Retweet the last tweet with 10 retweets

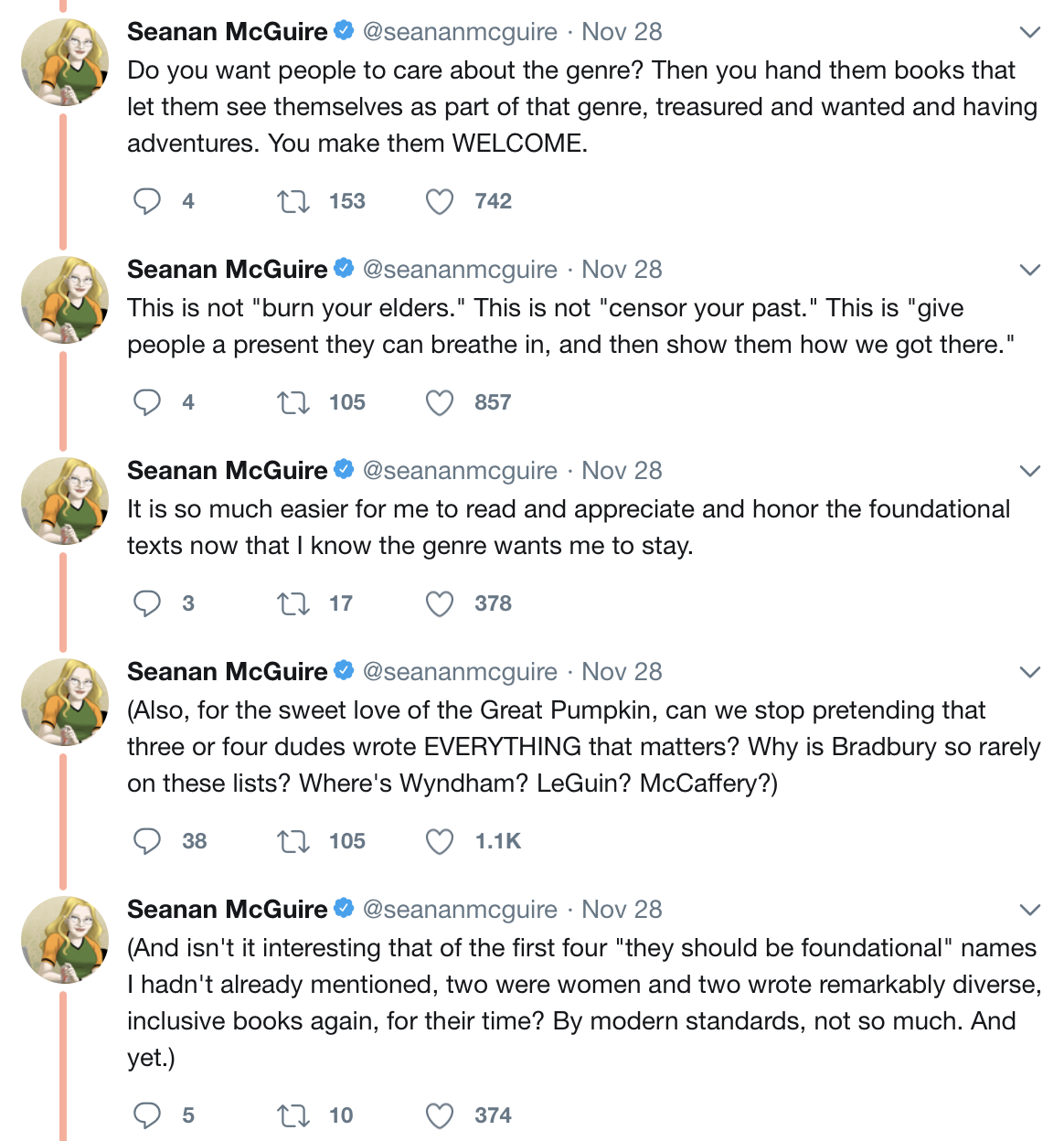click(x=293, y=1115)
